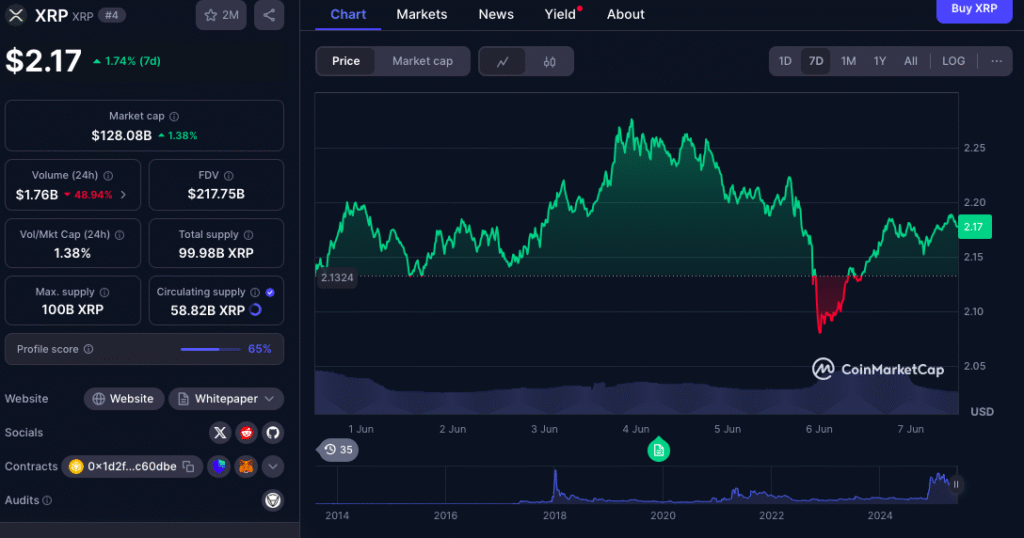Image resolution: width=1024 pixels, height=538 pixels.
Task: Select the Market cap chart toggle
Action: click(422, 61)
